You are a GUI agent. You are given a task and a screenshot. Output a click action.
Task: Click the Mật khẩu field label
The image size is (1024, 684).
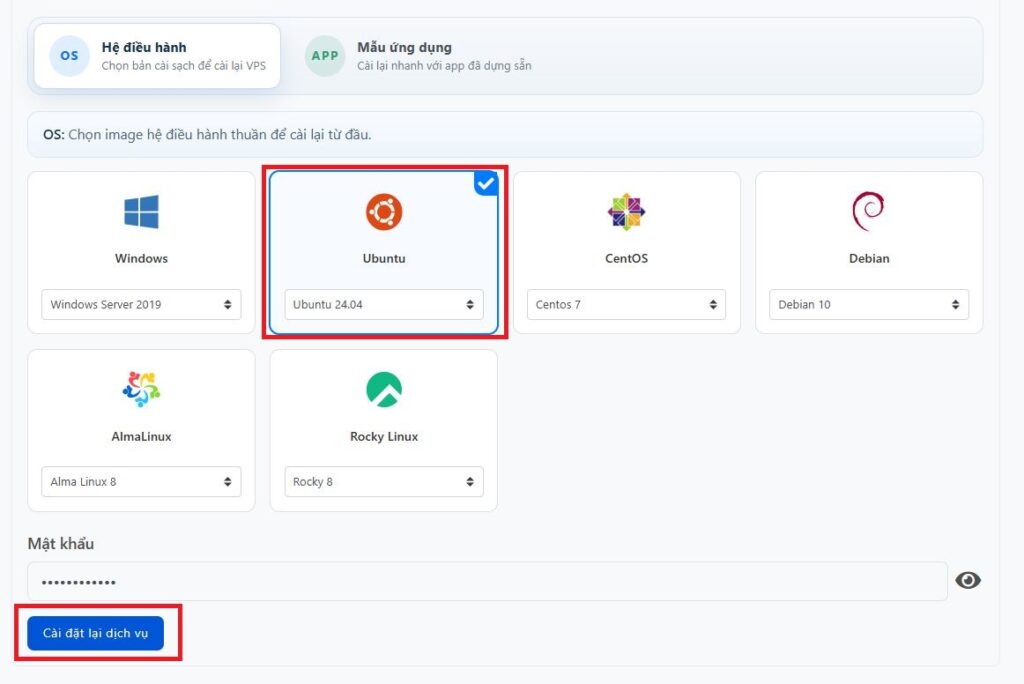(61, 544)
